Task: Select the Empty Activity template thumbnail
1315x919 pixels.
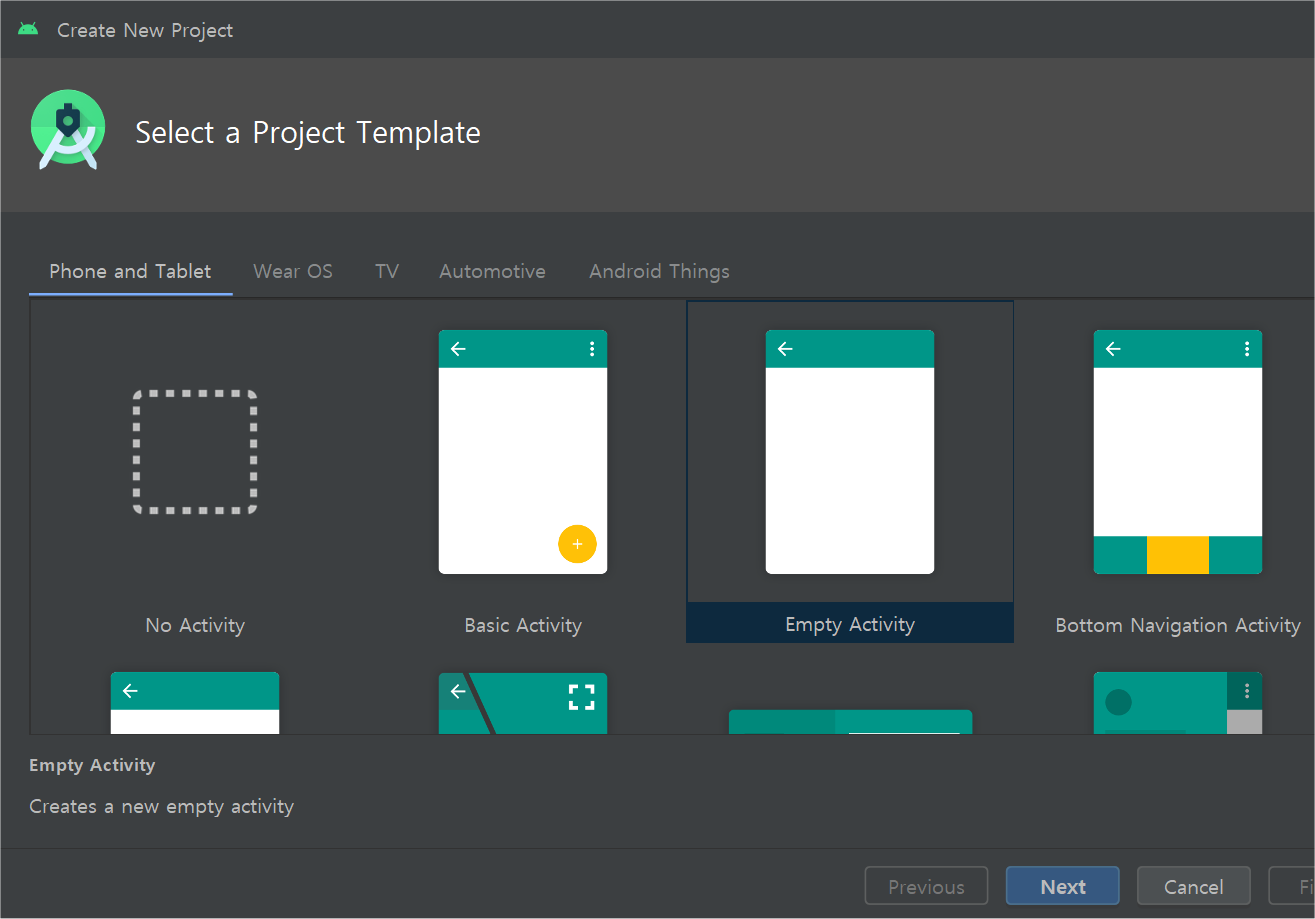Action: (850, 452)
